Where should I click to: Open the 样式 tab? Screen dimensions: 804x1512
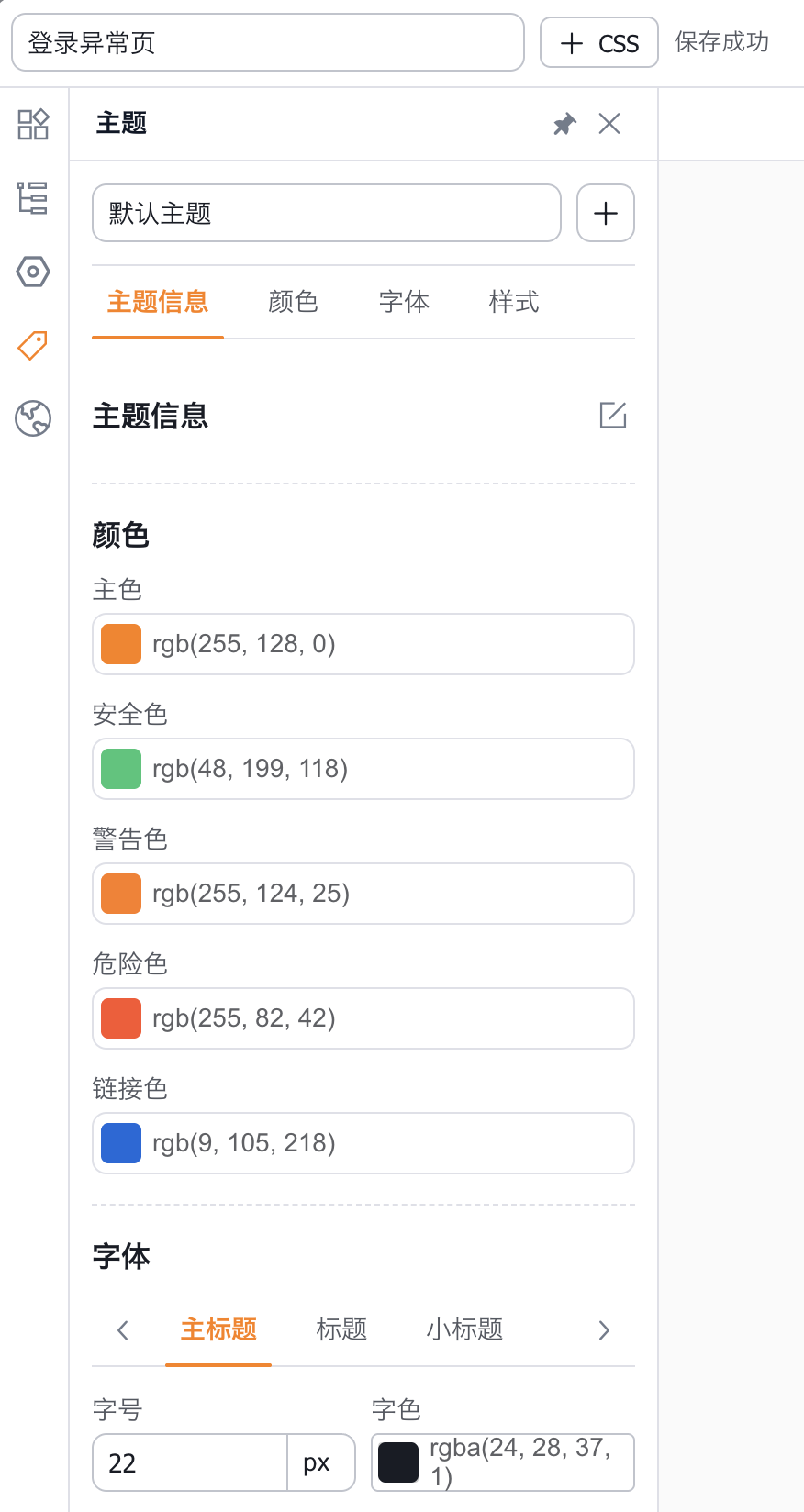[x=514, y=302]
